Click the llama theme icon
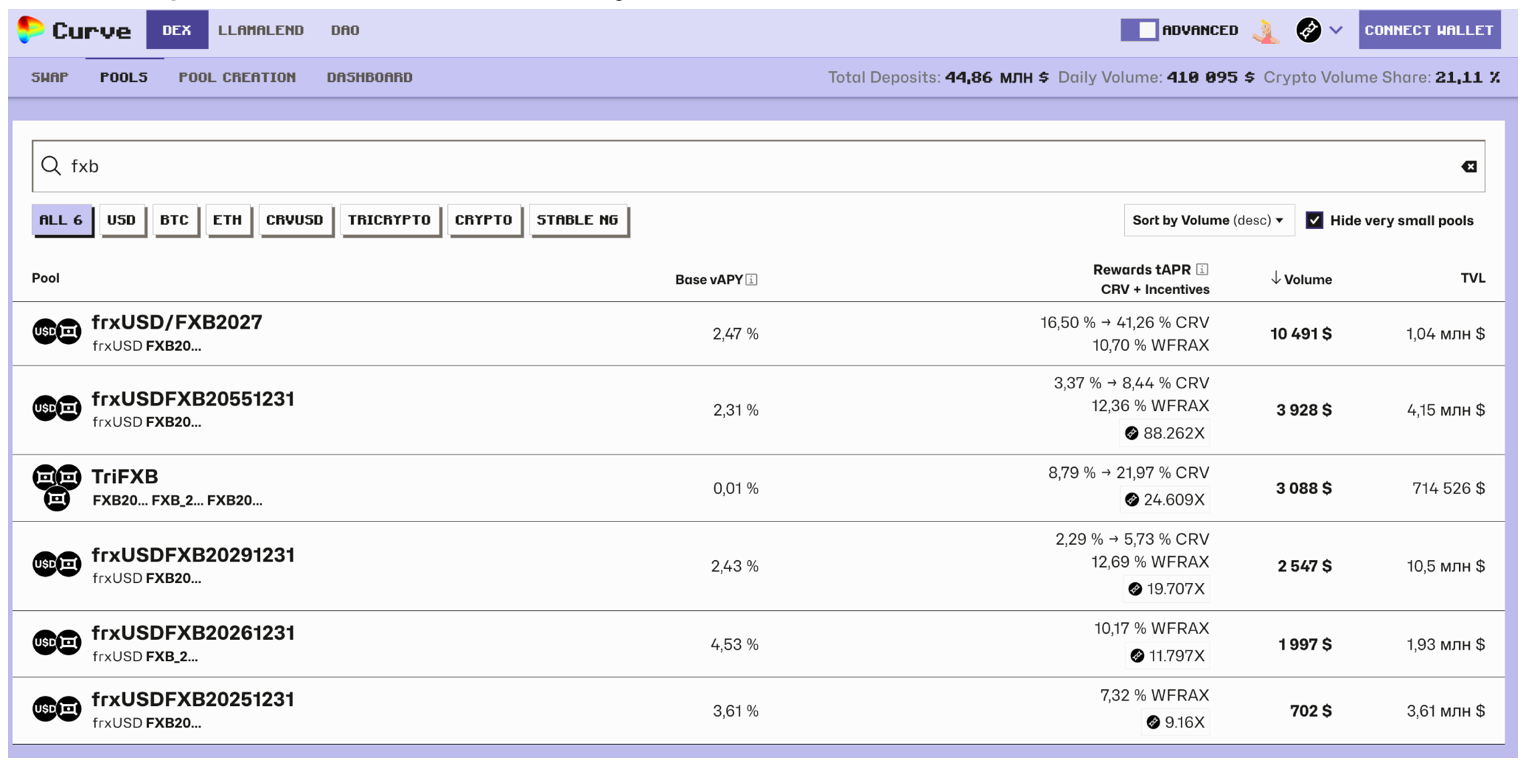 point(1266,31)
